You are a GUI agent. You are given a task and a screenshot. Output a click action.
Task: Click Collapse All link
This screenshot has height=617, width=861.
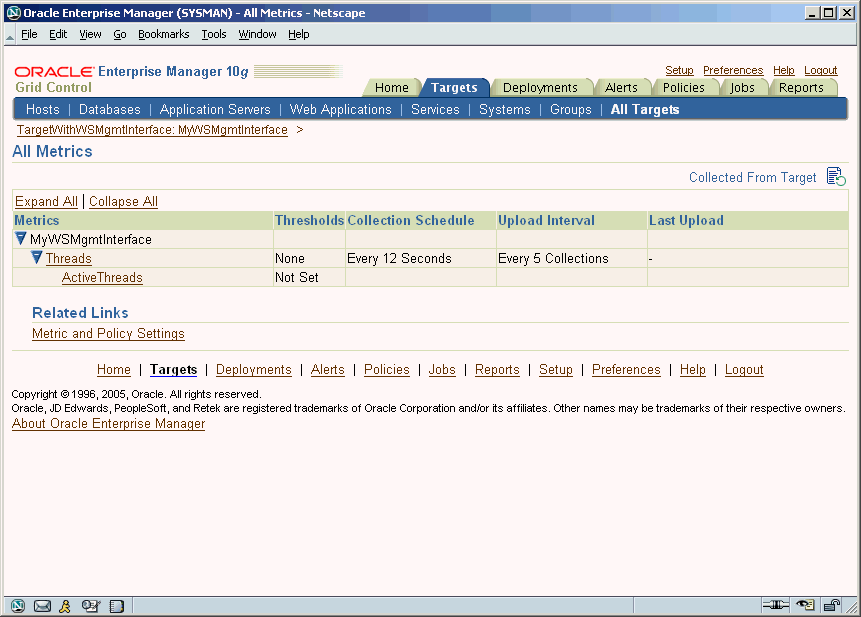[123, 201]
